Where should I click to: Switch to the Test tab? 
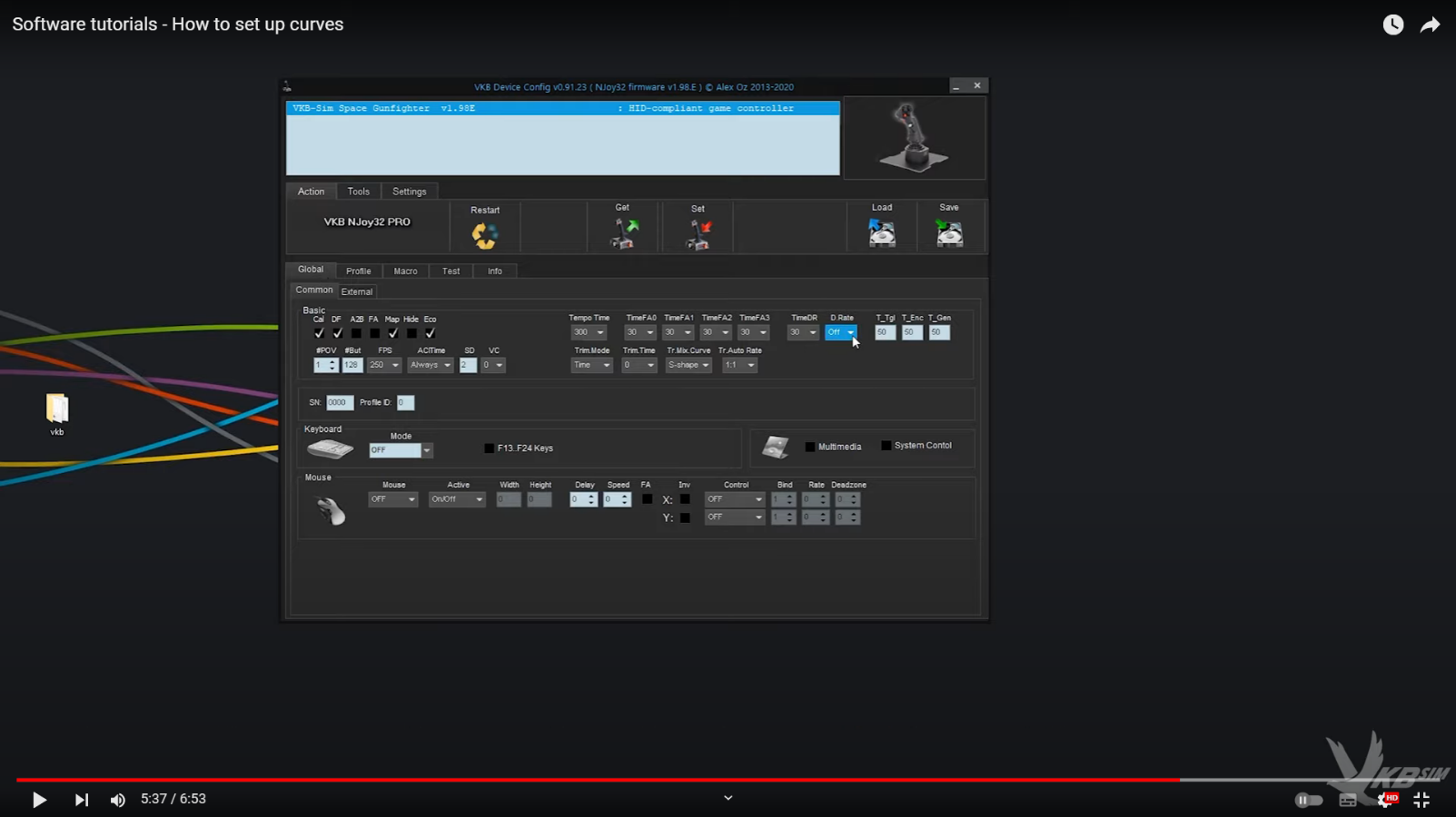451,271
